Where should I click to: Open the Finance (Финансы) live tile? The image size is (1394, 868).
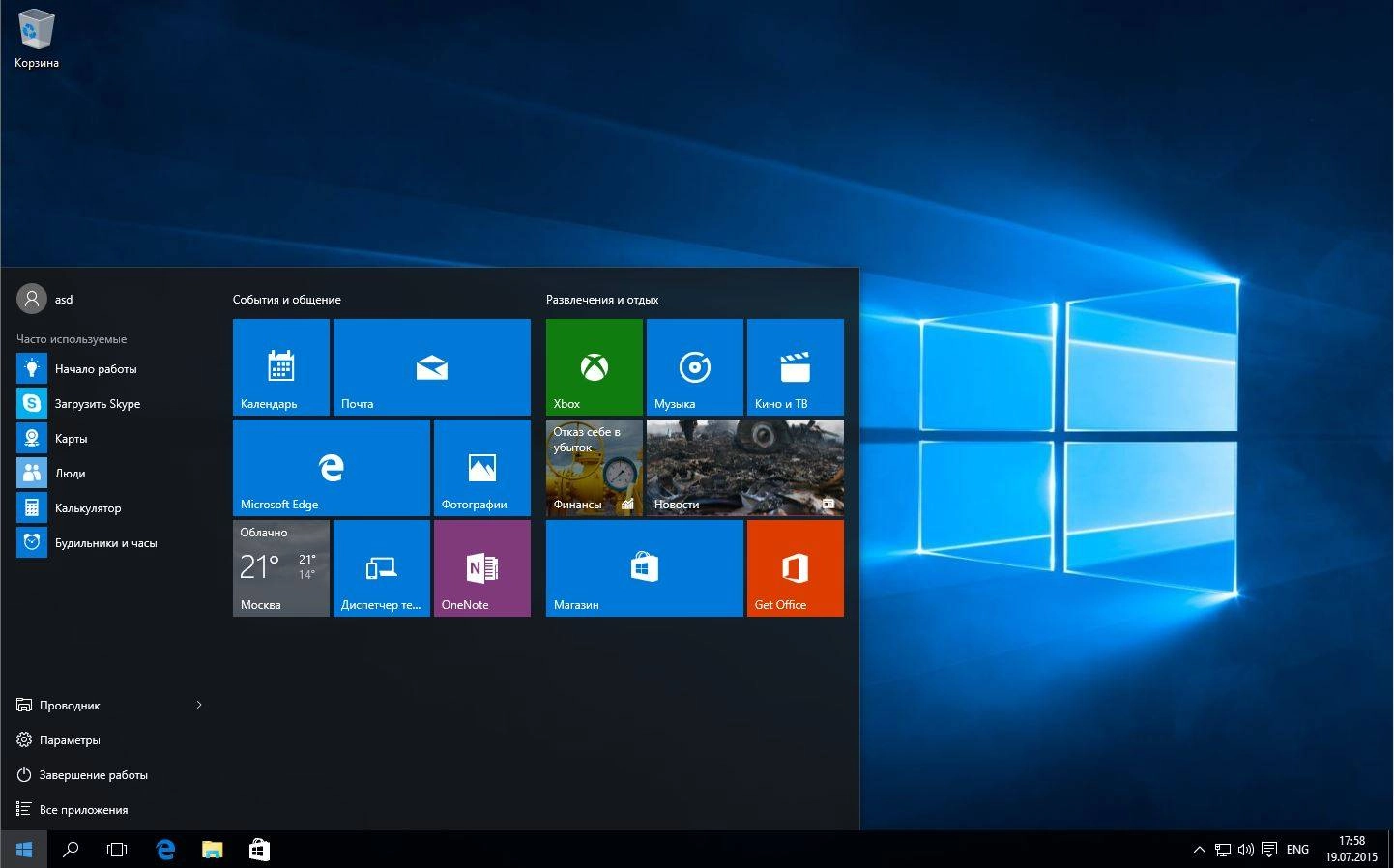pyautogui.click(x=595, y=468)
